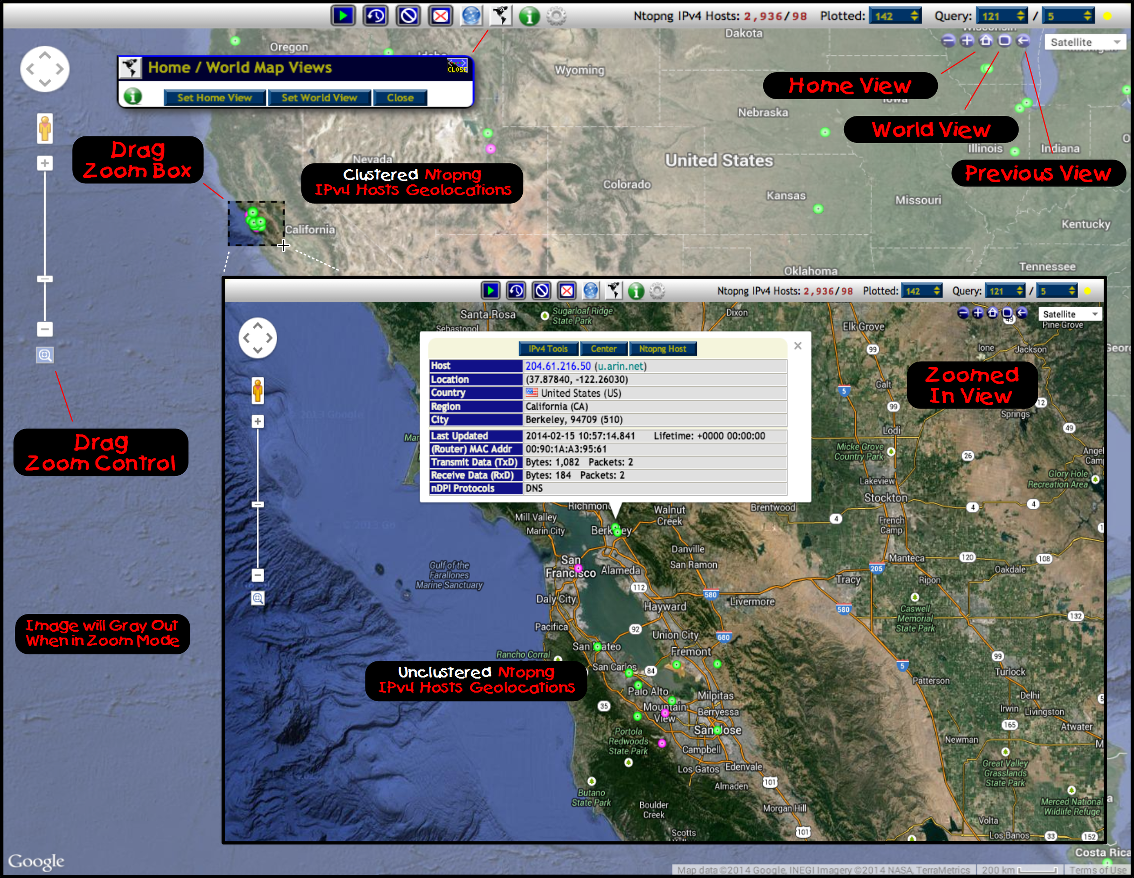Screen dimensions: 1134x878
Task: Click the Query 5 stepper in main toolbar
Action: coord(1069,16)
